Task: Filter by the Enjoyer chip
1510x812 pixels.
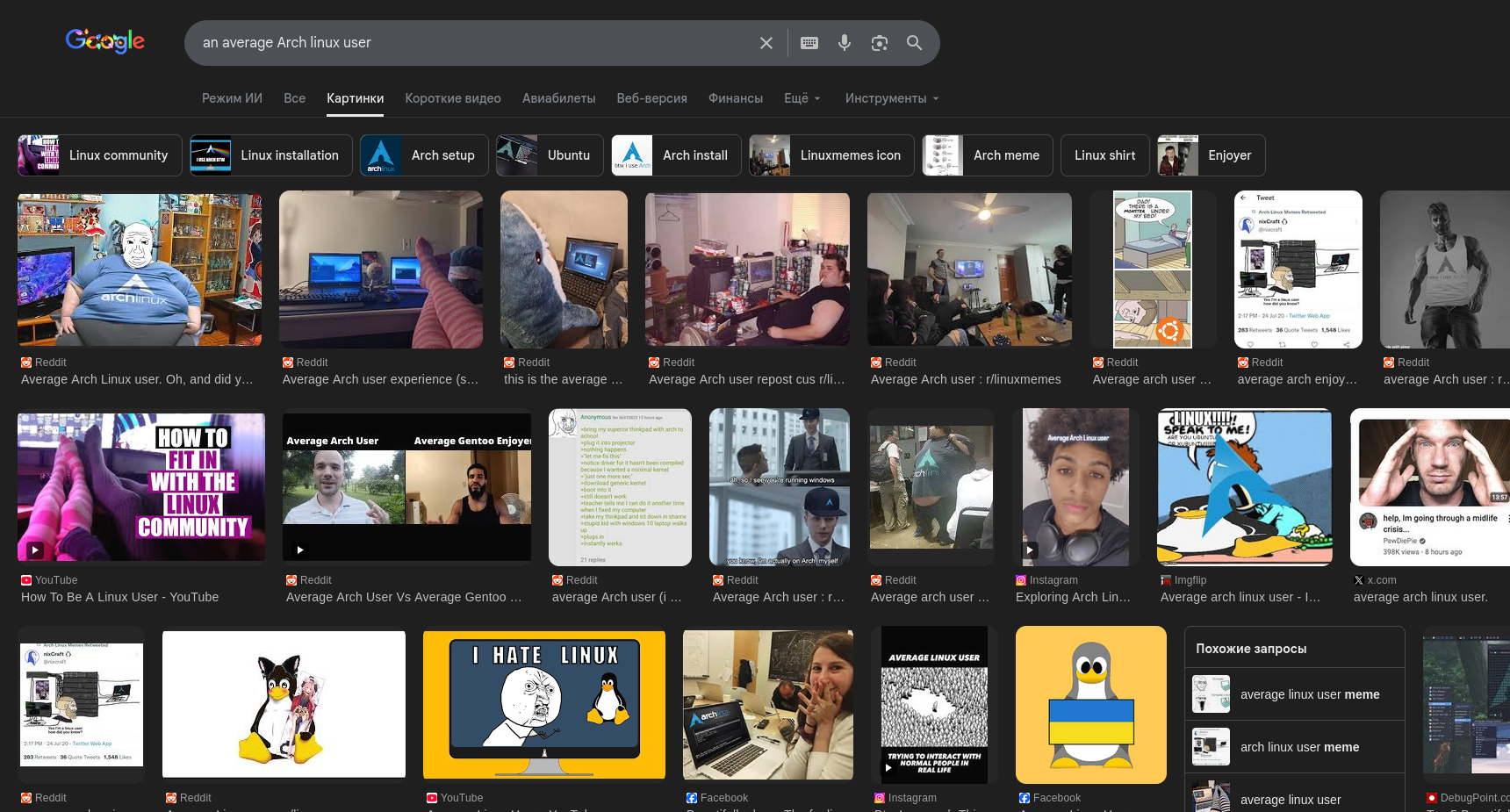Action: pos(1212,155)
